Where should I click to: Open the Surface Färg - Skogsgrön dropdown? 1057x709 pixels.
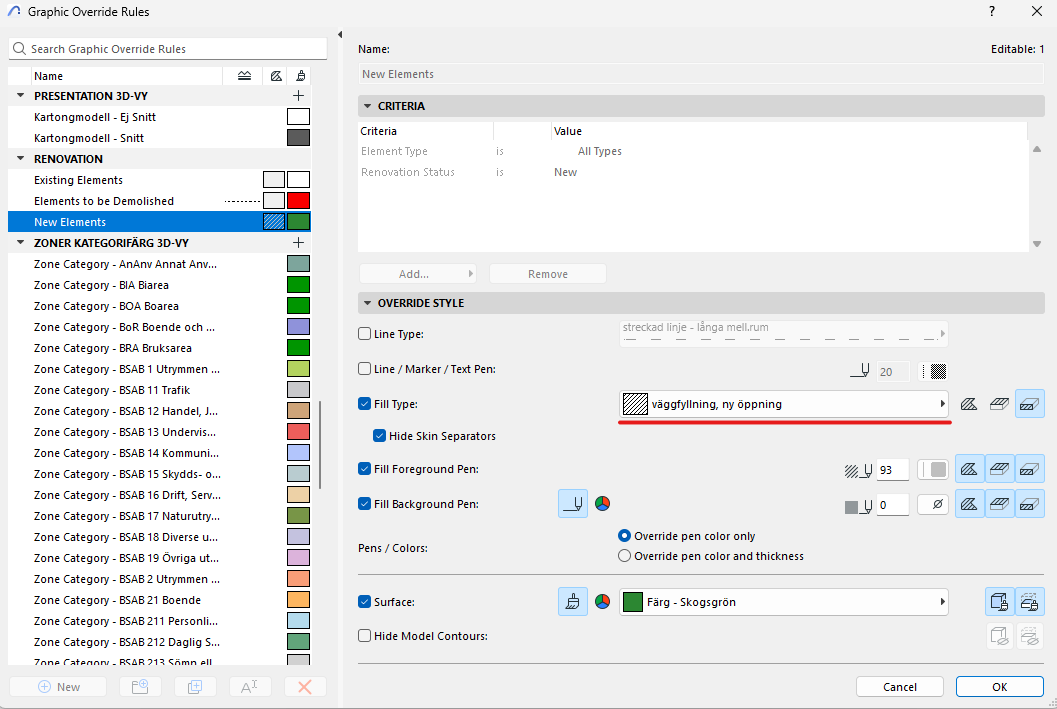click(x=784, y=602)
